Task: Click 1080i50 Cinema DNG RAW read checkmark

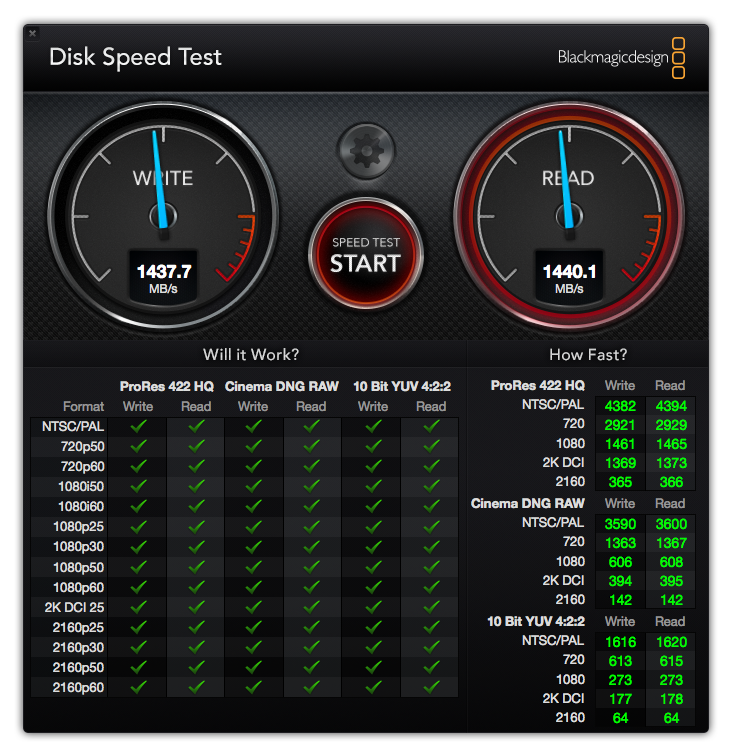Action: point(311,486)
